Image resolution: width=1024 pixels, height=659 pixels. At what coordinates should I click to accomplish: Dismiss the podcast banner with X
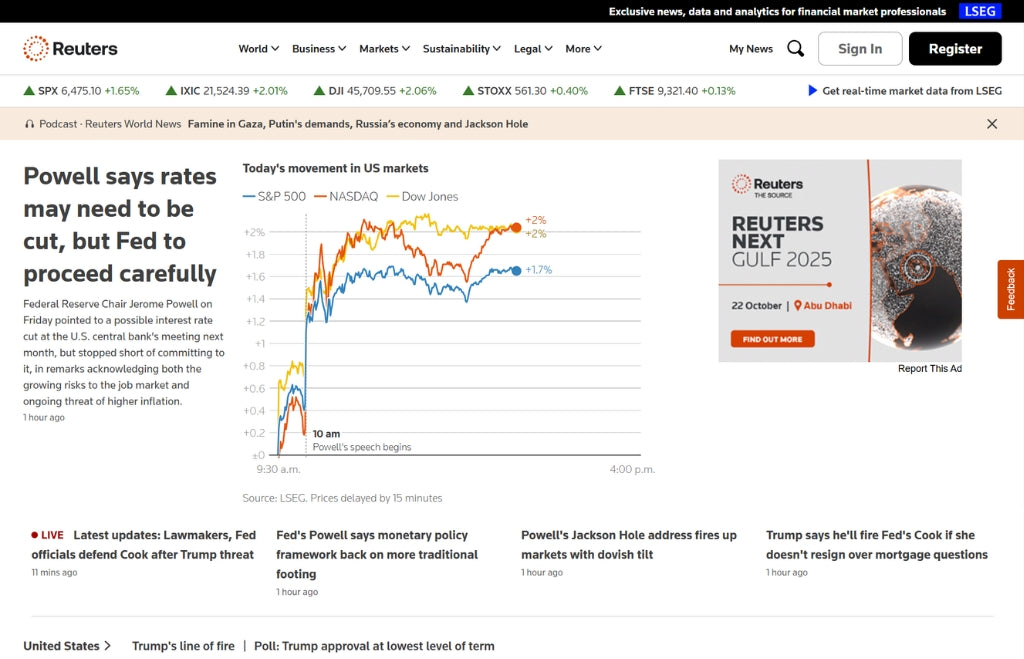tap(992, 124)
